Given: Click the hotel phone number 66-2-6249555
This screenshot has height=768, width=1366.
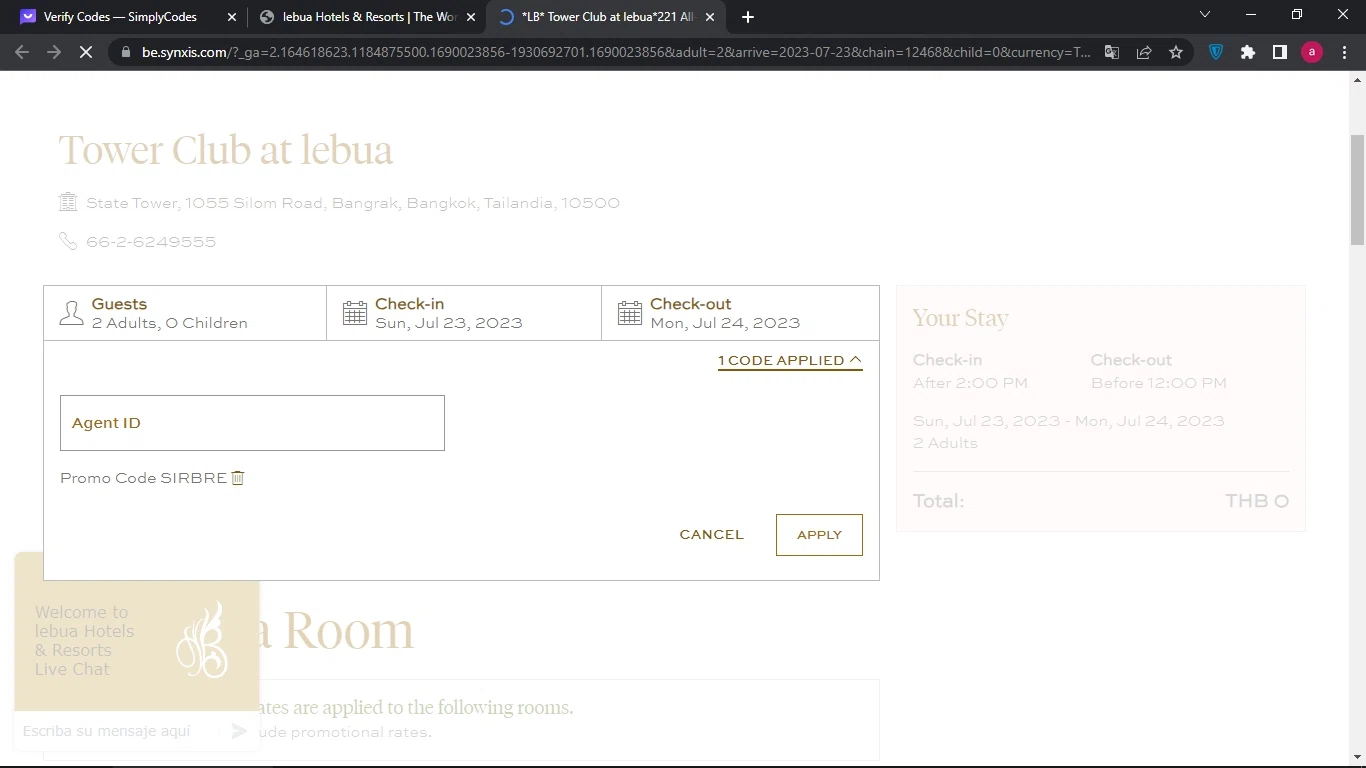Looking at the screenshot, I should [151, 242].
